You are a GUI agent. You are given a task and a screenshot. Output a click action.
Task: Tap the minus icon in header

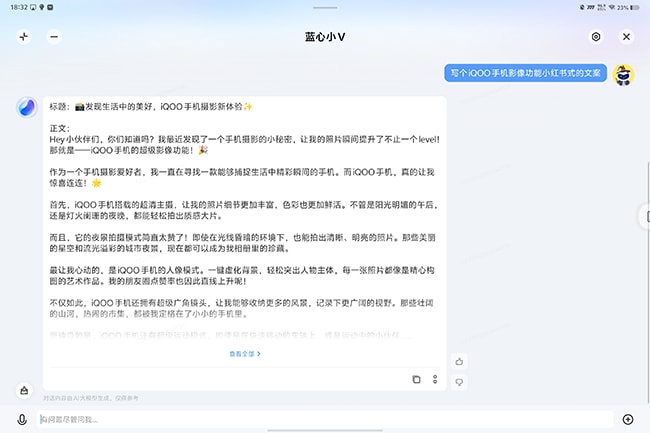[54, 37]
